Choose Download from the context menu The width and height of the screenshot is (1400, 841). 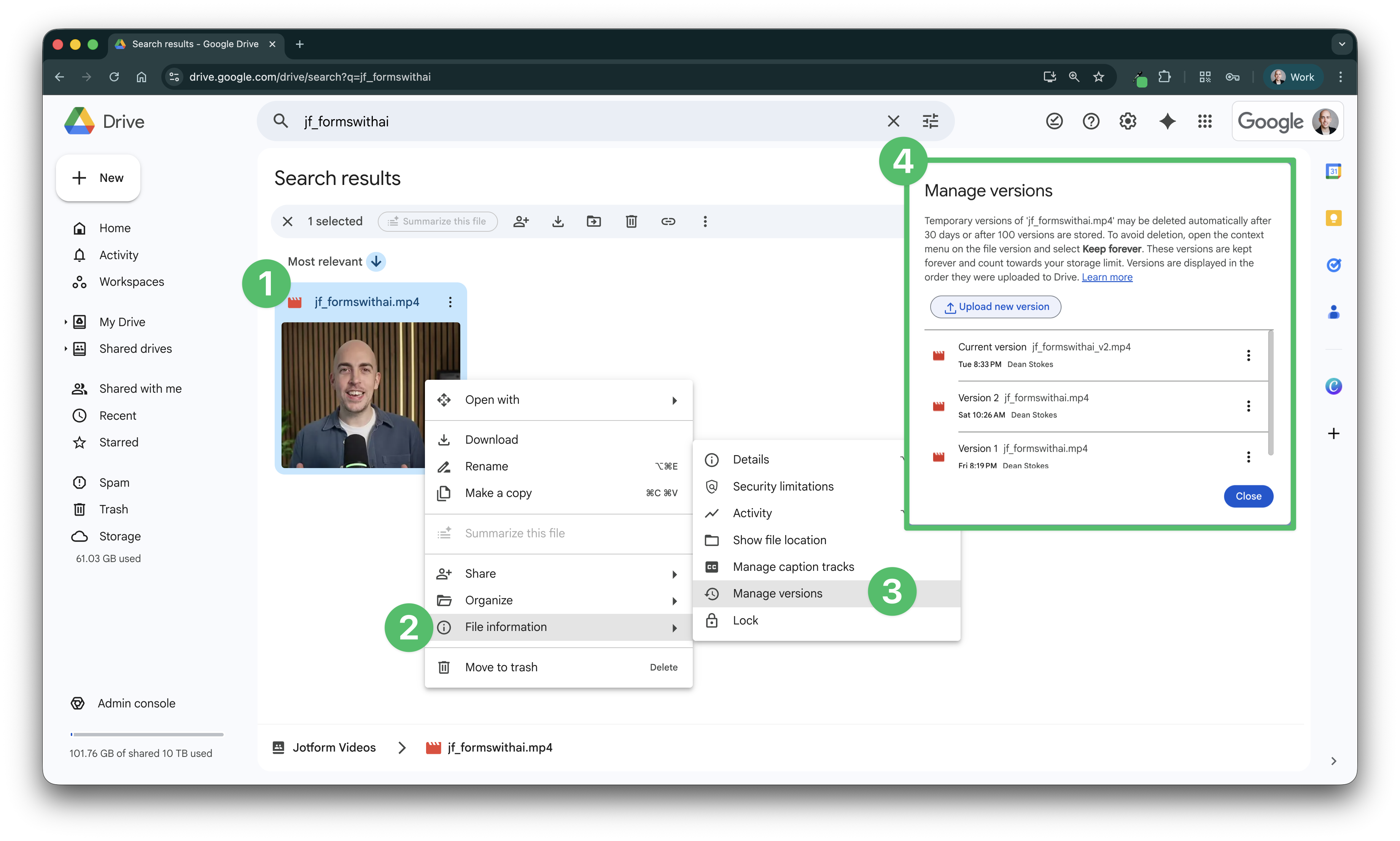[491, 440]
